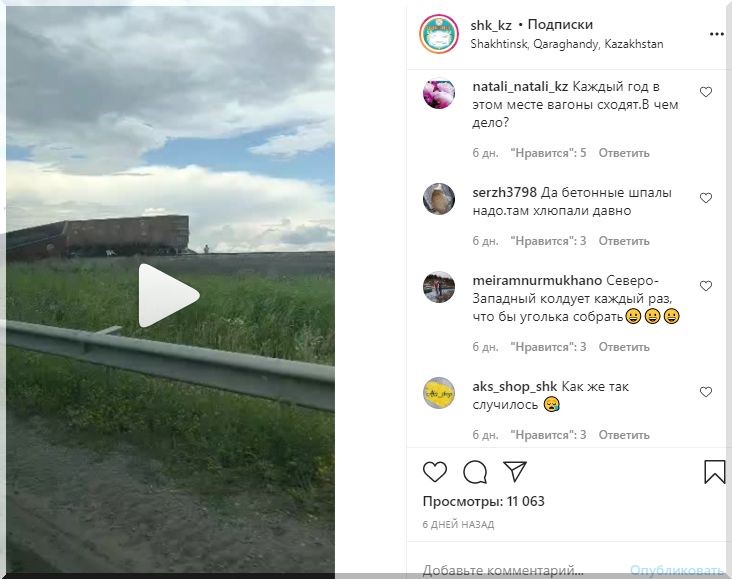732x579 pixels.
Task: Reply to natali_natali_kz's comment with Ответить
Action: point(624,153)
